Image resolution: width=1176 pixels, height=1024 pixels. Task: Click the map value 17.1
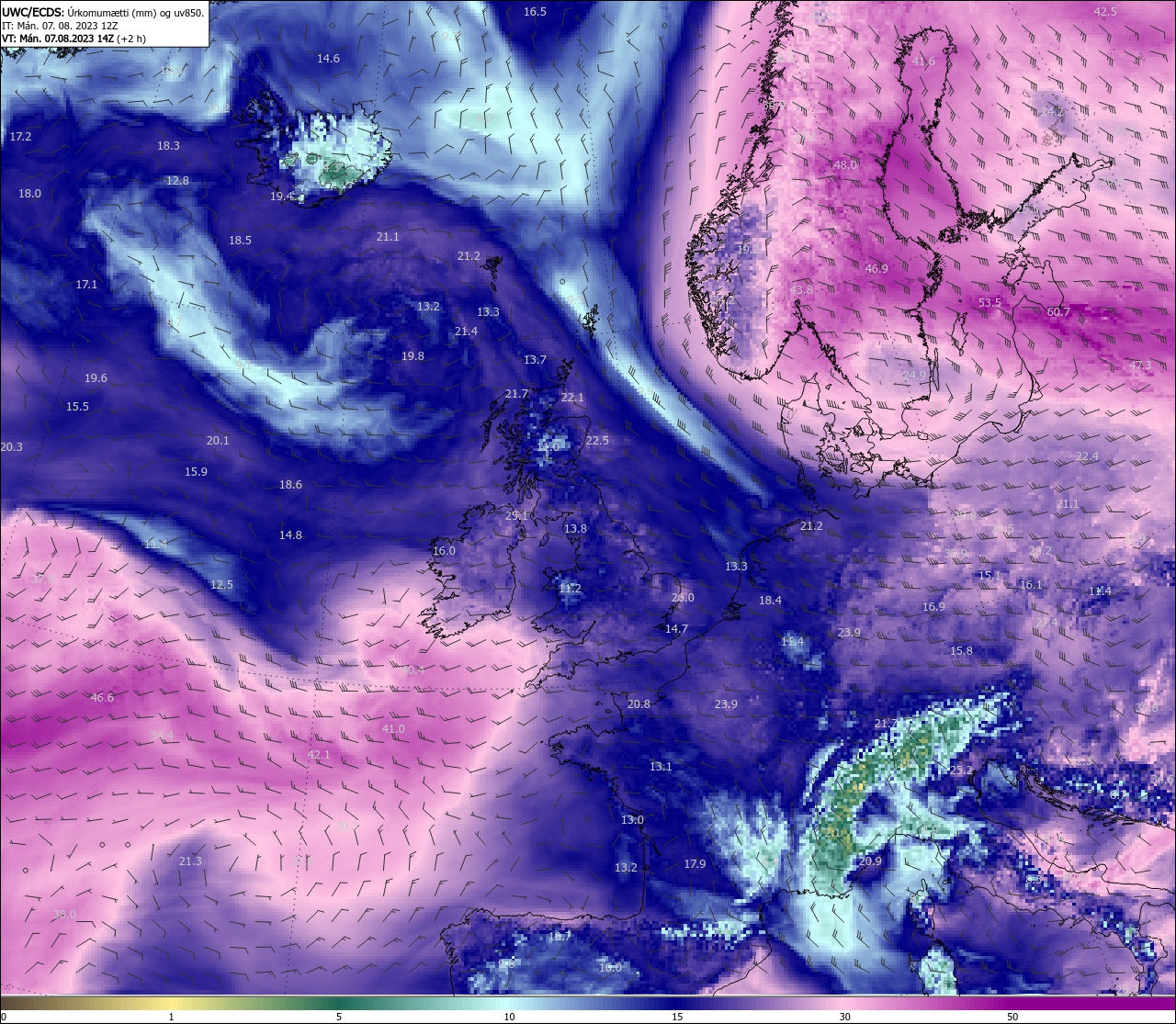pos(86,285)
